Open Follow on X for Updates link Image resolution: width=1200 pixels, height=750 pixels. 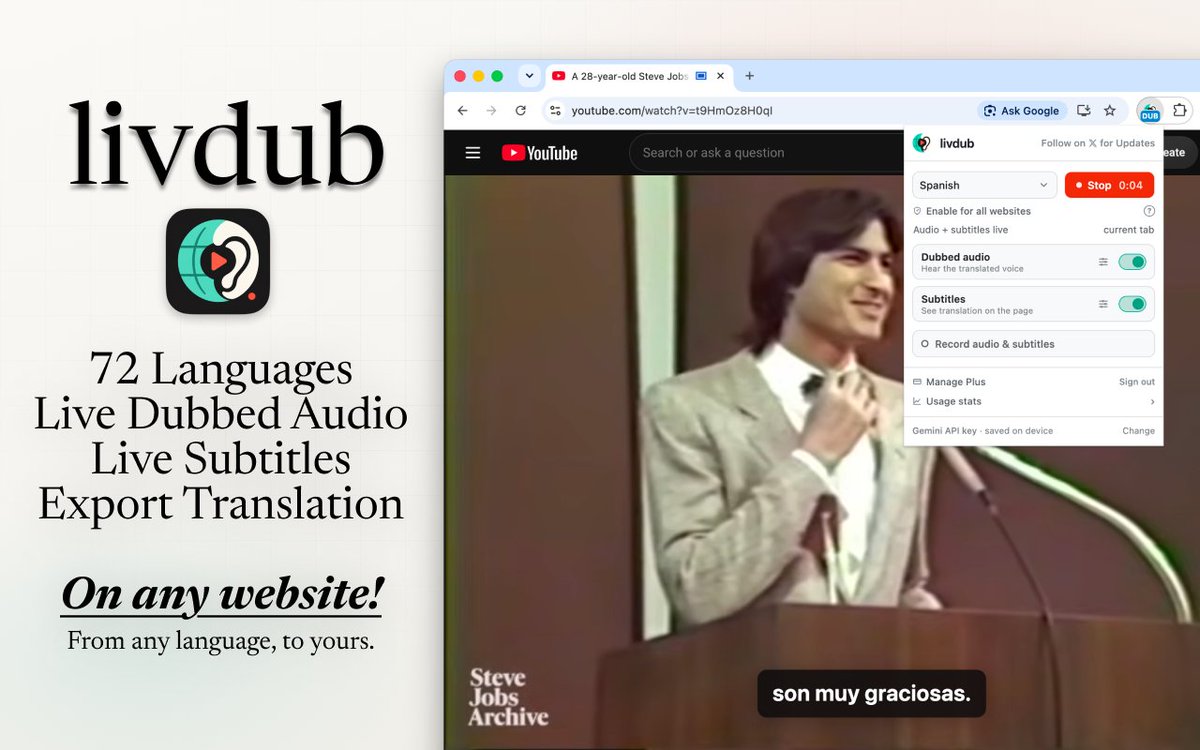click(1098, 143)
